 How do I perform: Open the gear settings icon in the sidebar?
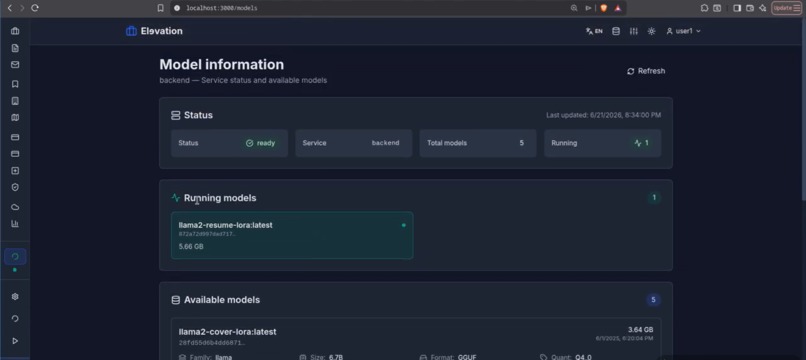click(x=15, y=297)
